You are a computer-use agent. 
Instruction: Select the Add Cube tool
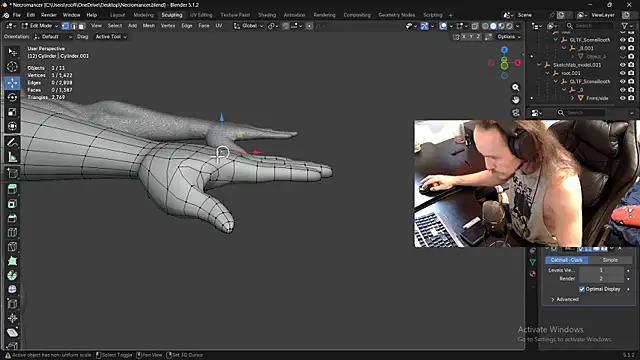point(12,173)
